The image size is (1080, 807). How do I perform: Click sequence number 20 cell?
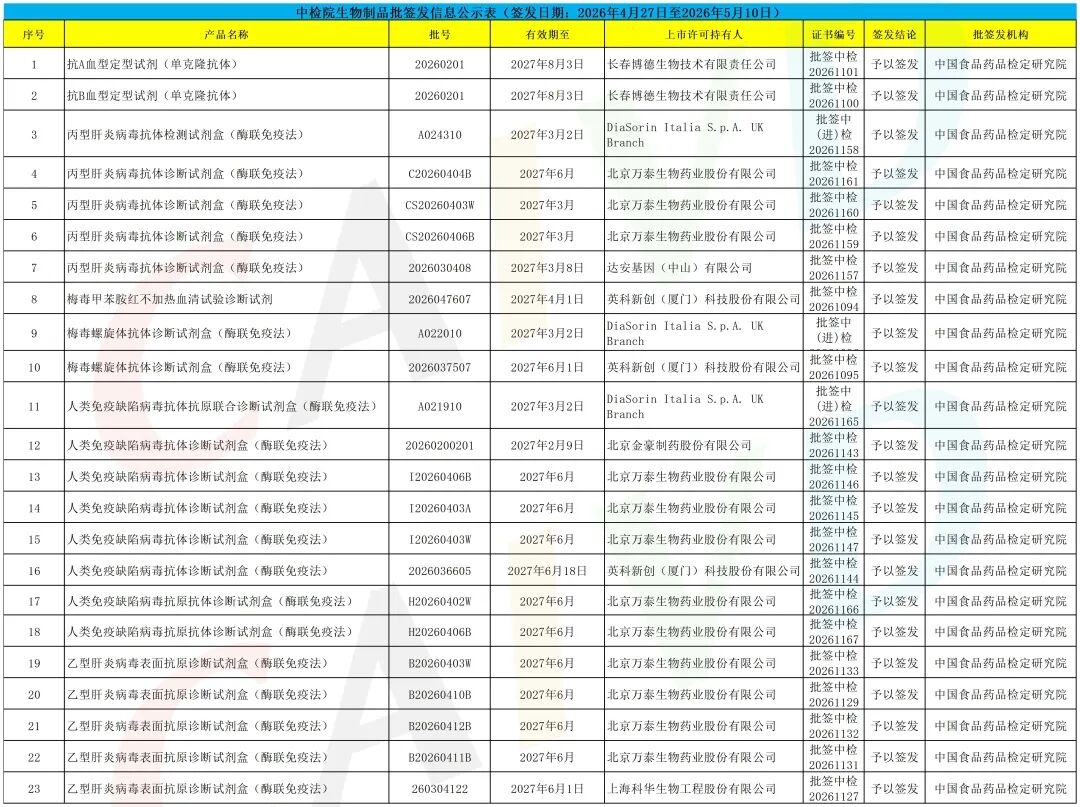34,695
